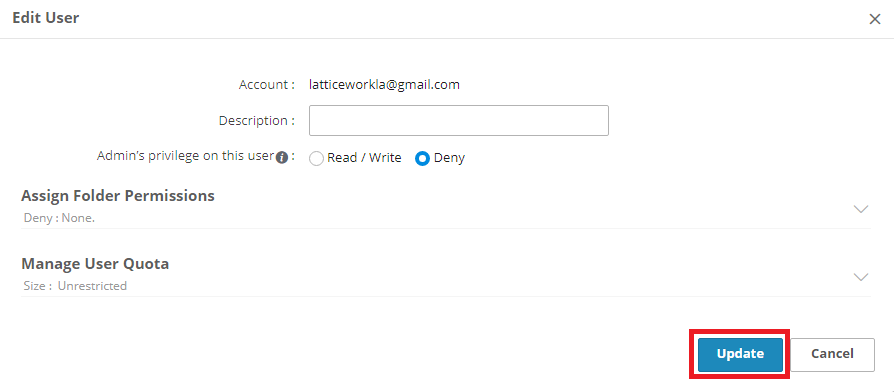Screen dimensions: 894x392
Task: Select the Read / Write radio button
Action: point(316,158)
